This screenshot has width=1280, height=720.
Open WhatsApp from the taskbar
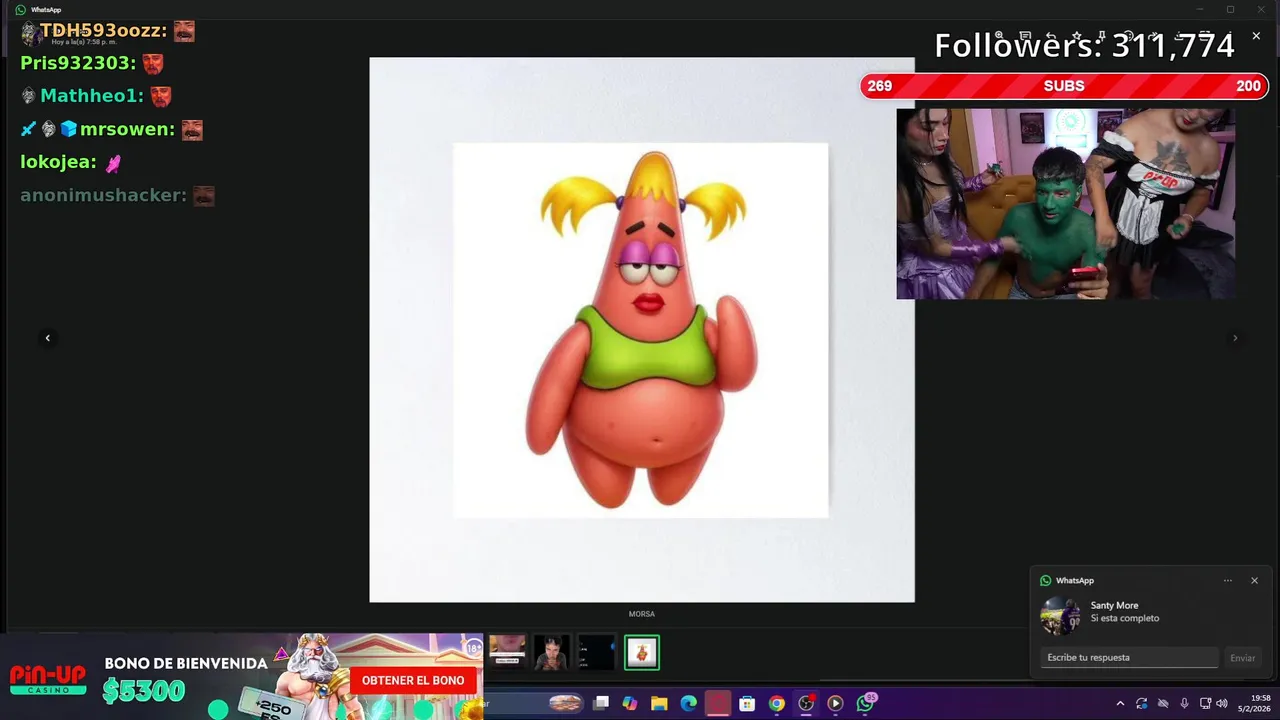(866, 704)
